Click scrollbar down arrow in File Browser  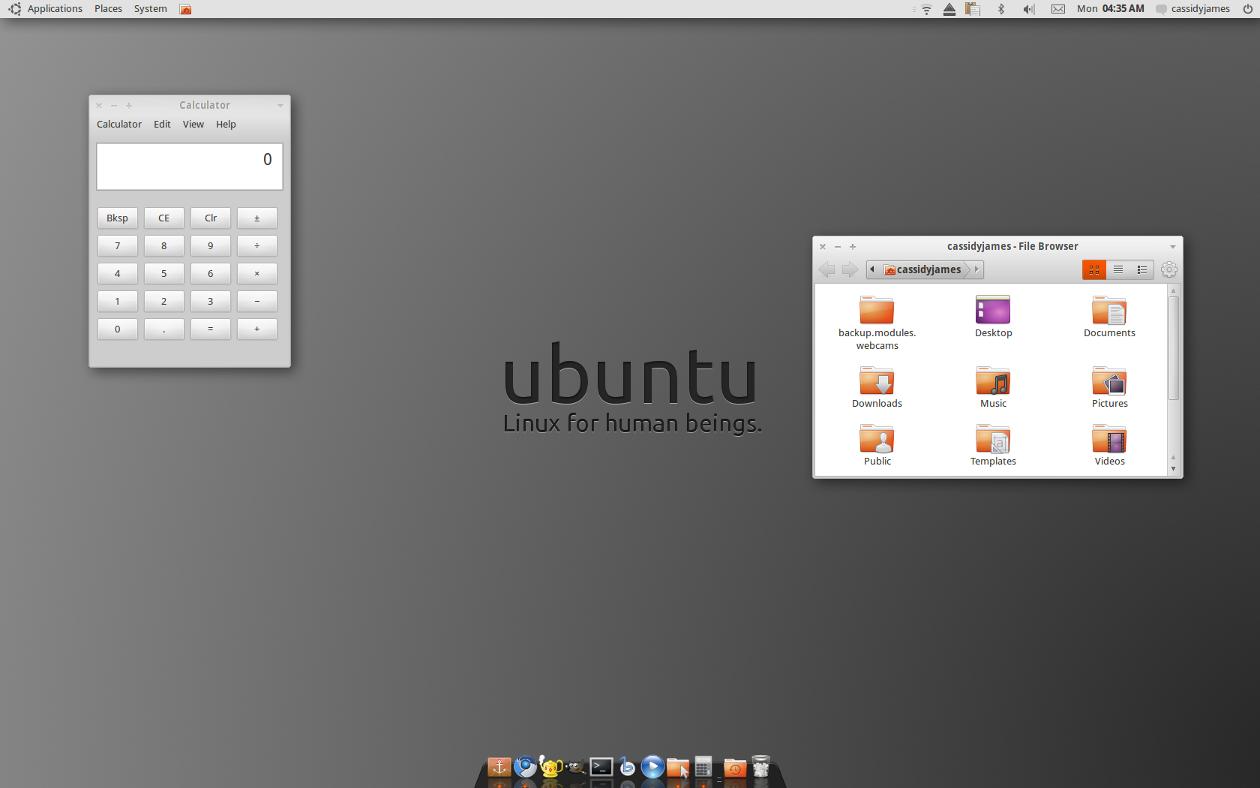(1173, 469)
